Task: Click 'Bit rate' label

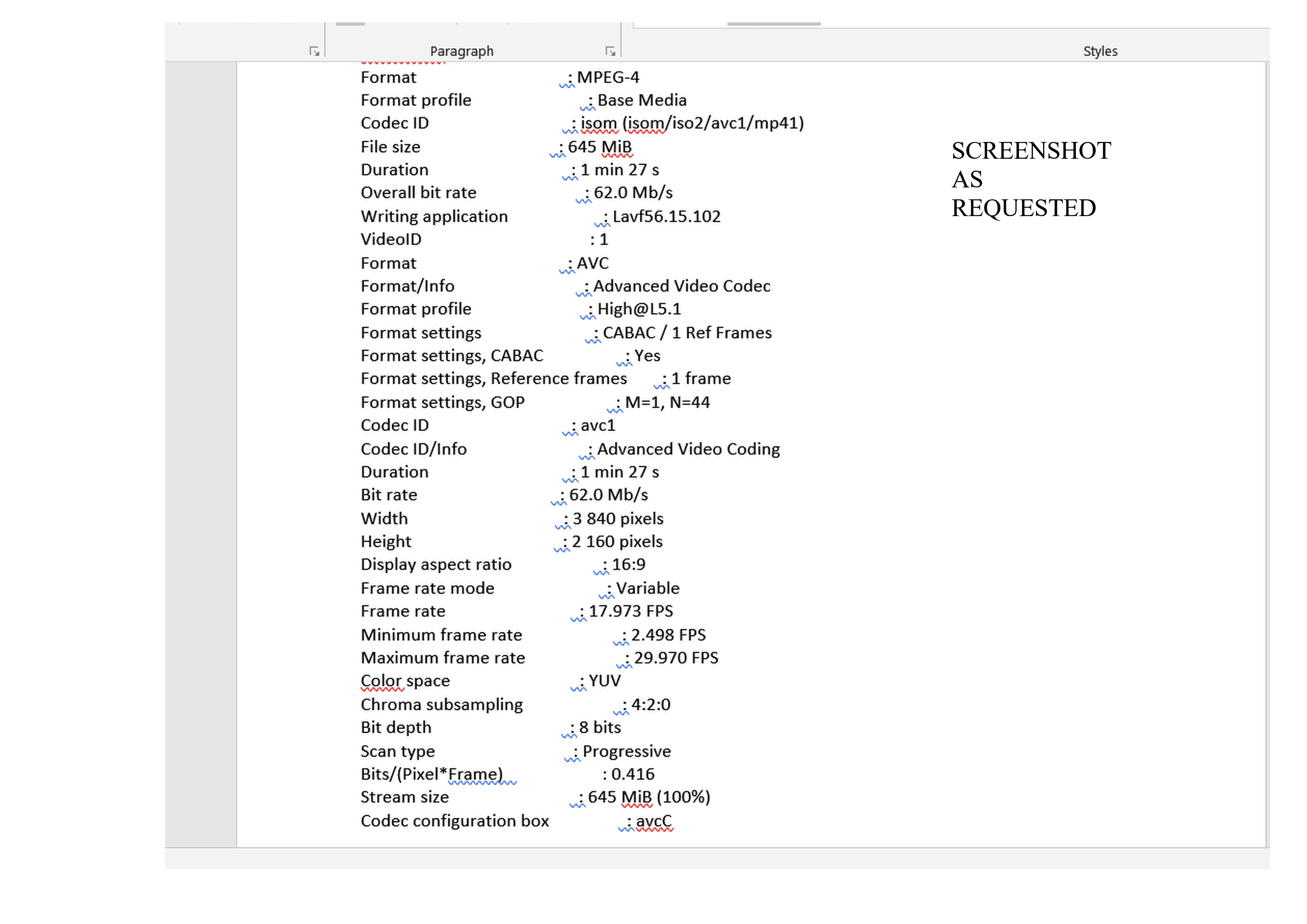Action: click(x=389, y=495)
